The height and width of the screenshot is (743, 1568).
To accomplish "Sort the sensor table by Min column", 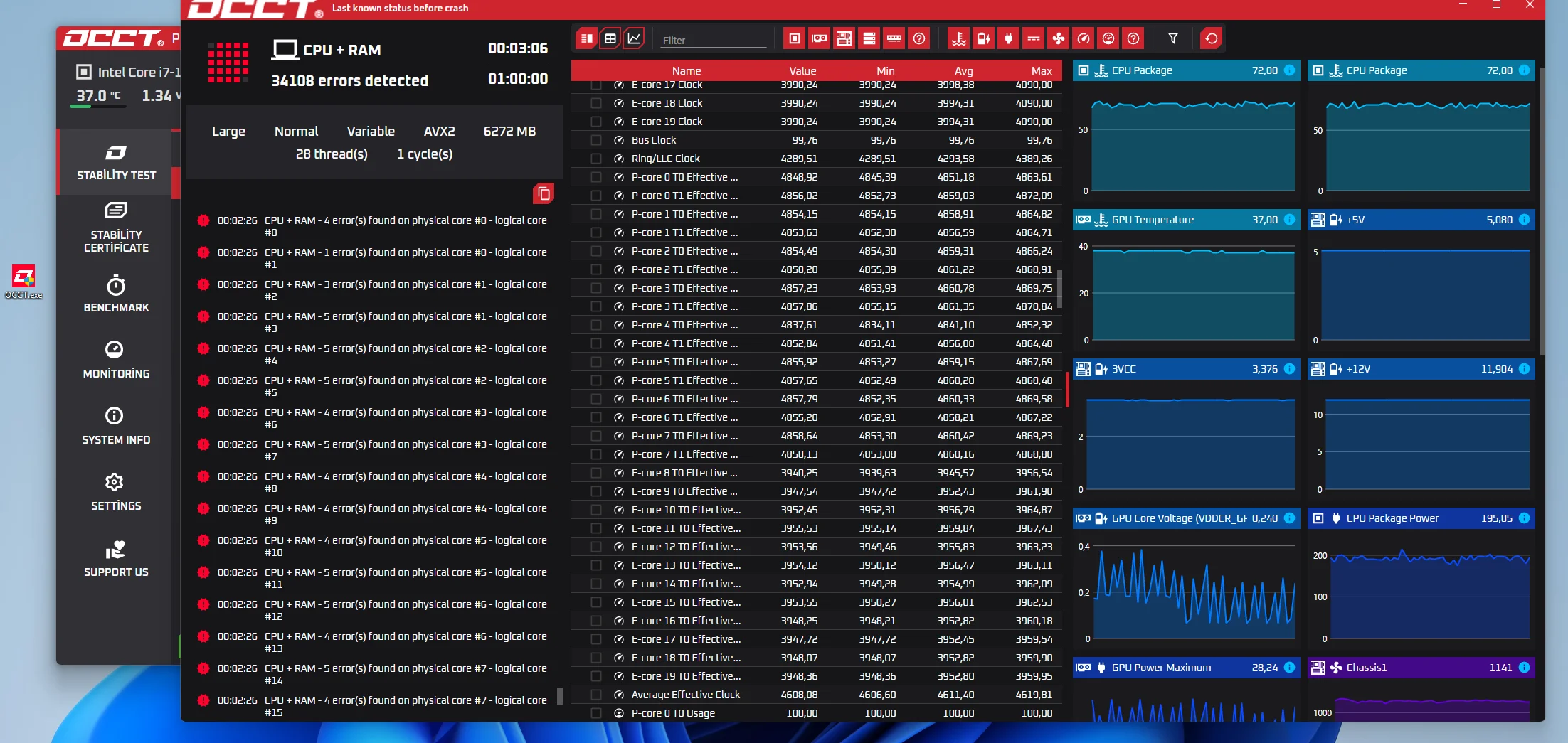I will coord(886,70).
